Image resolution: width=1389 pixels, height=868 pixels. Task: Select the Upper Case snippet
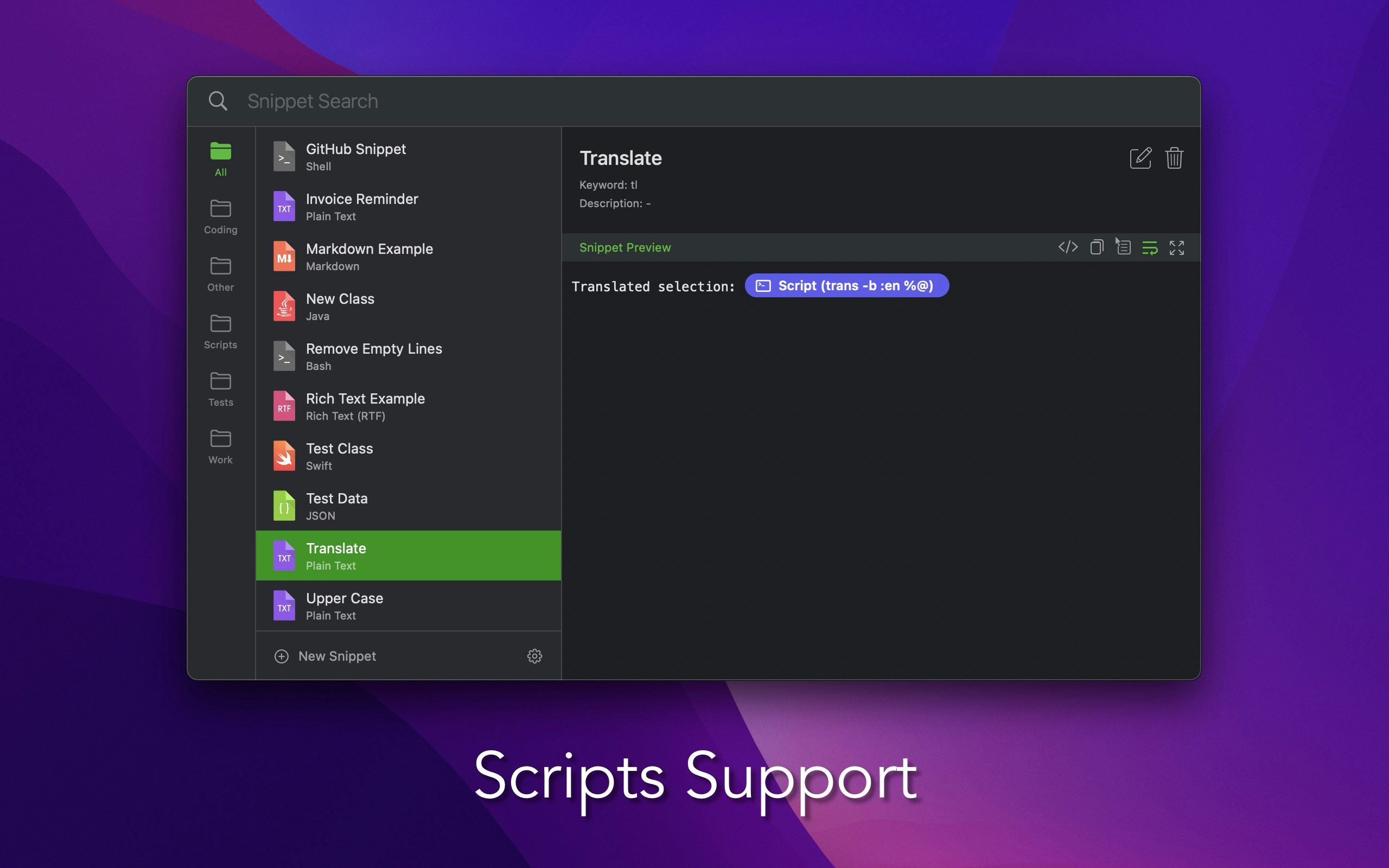(408, 605)
